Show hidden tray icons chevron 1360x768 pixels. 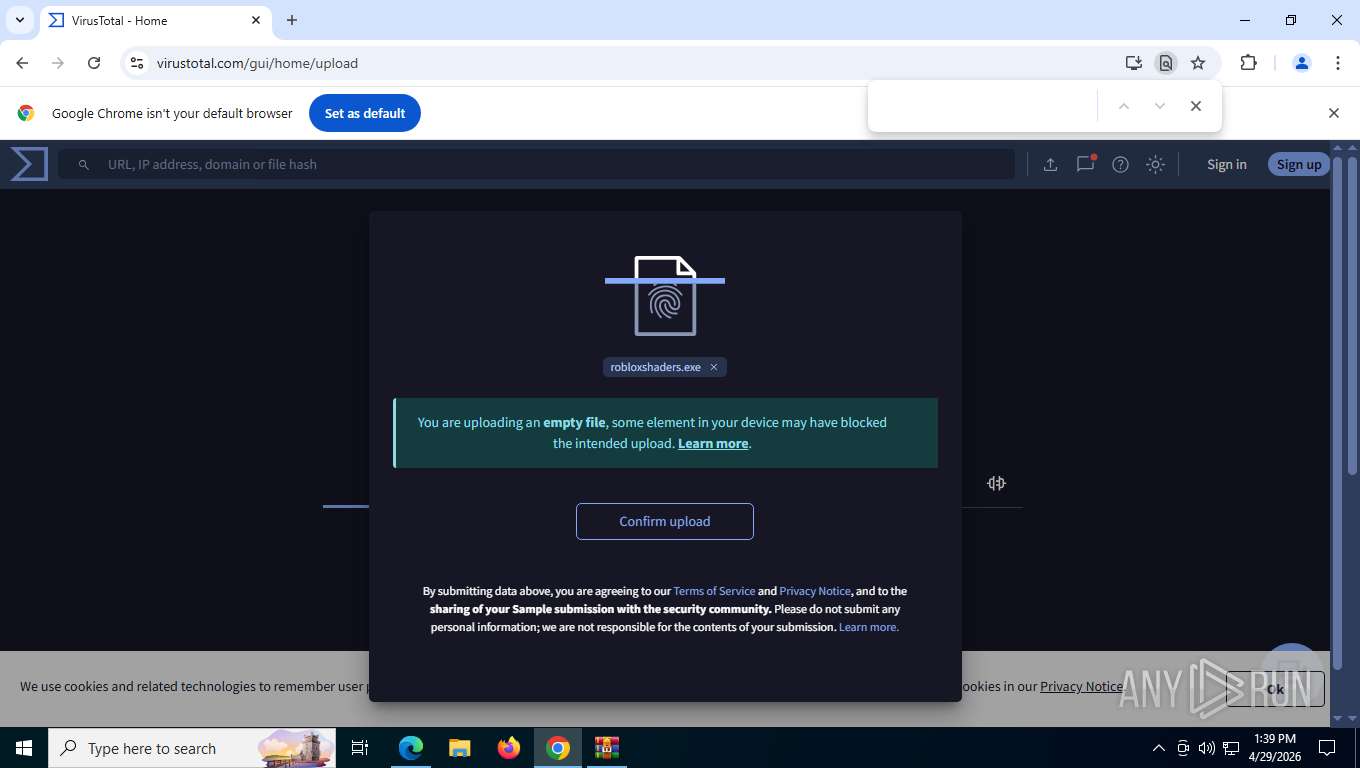[1159, 748]
